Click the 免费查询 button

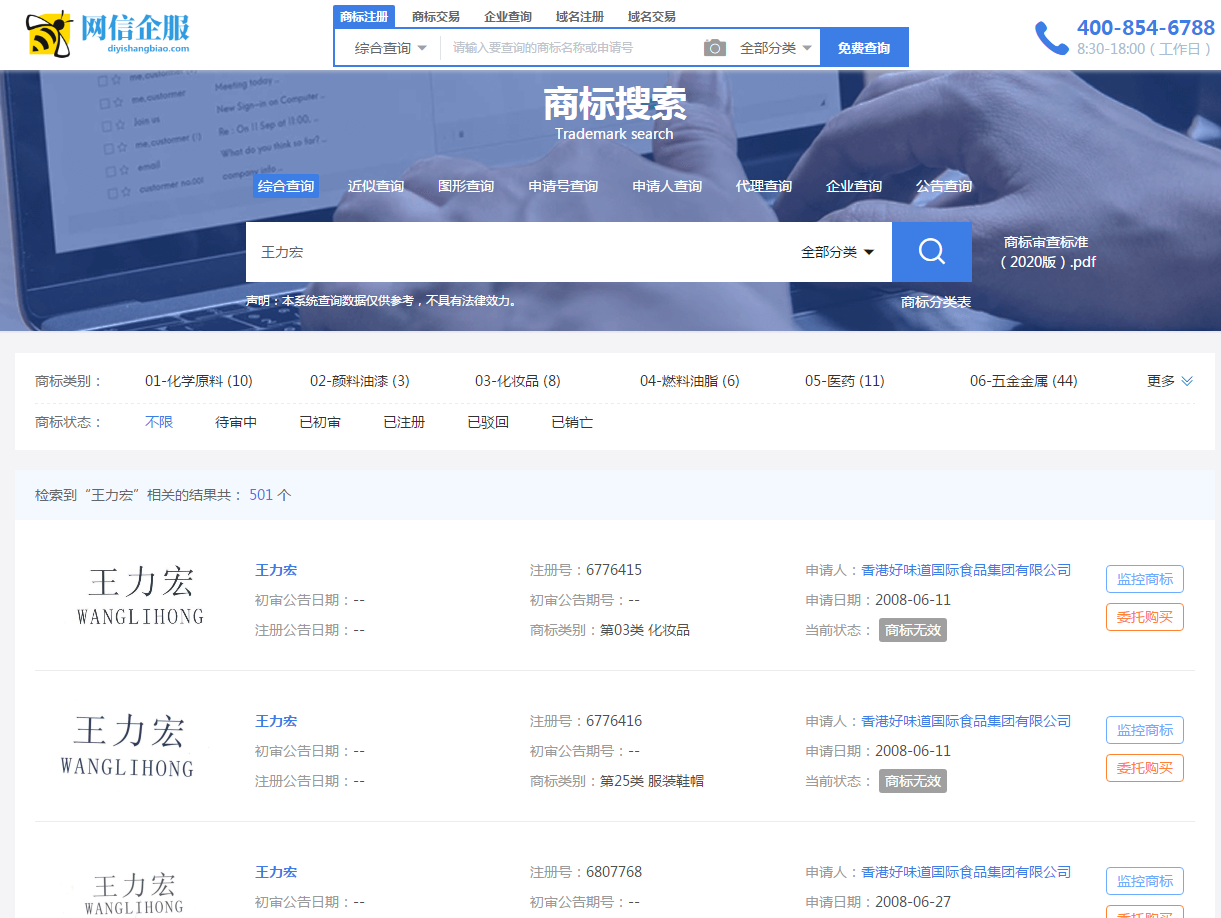click(x=864, y=48)
